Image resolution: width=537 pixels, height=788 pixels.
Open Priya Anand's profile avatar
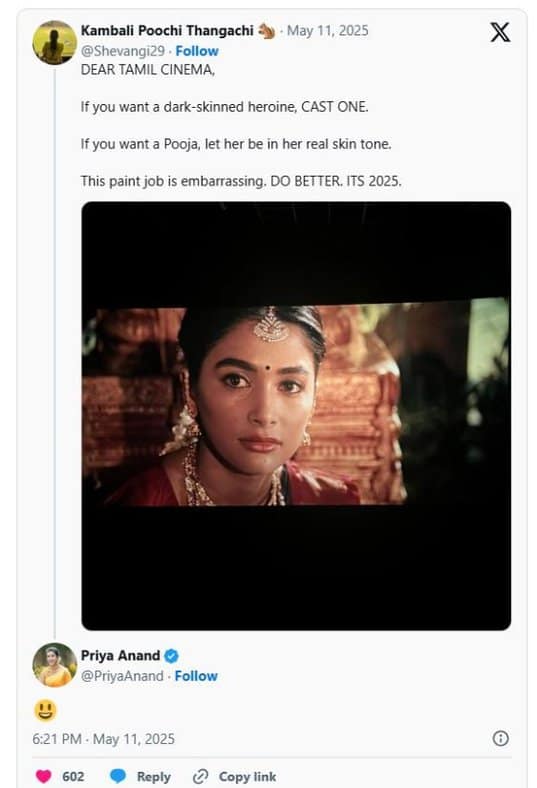tap(54, 665)
